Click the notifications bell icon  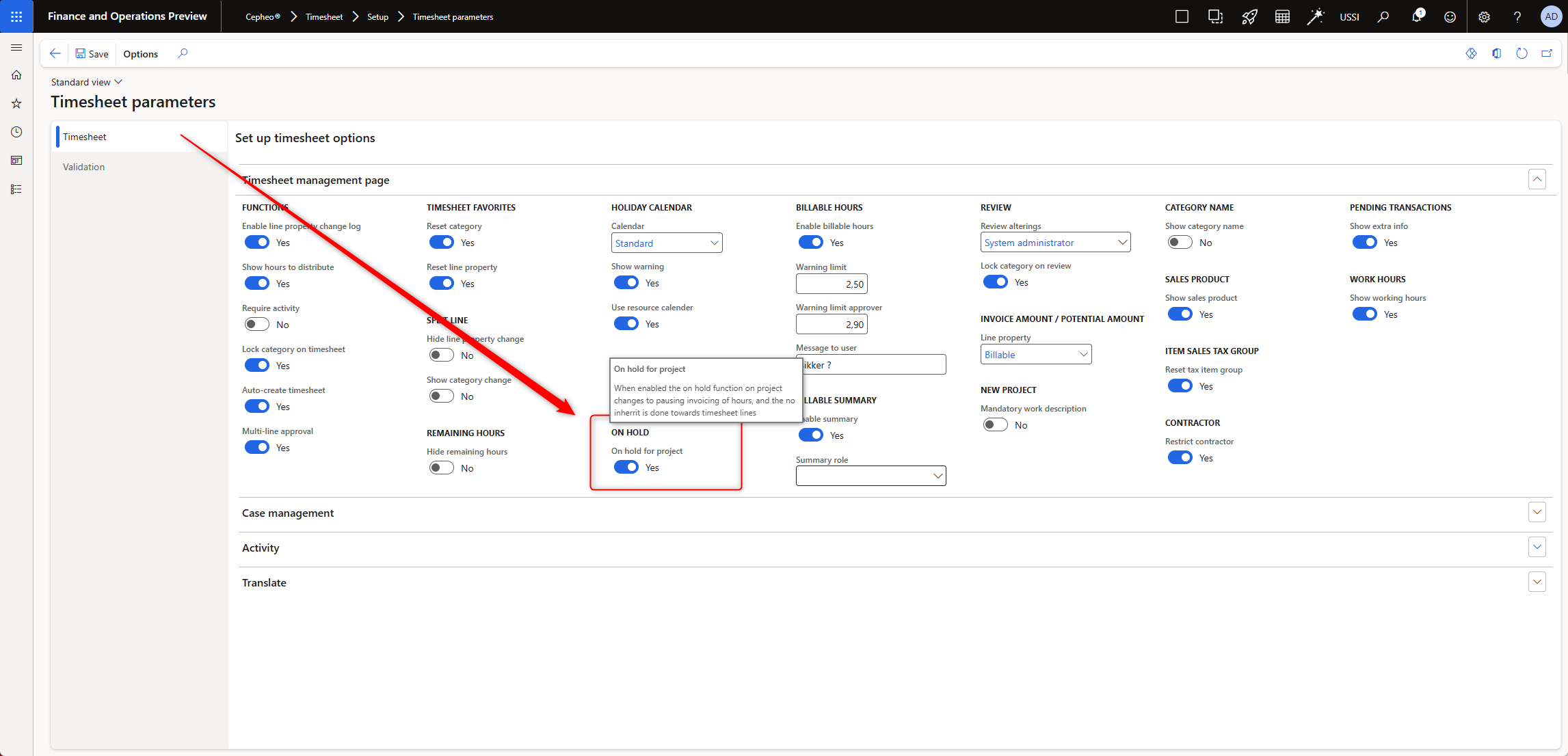tap(1416, 17)
